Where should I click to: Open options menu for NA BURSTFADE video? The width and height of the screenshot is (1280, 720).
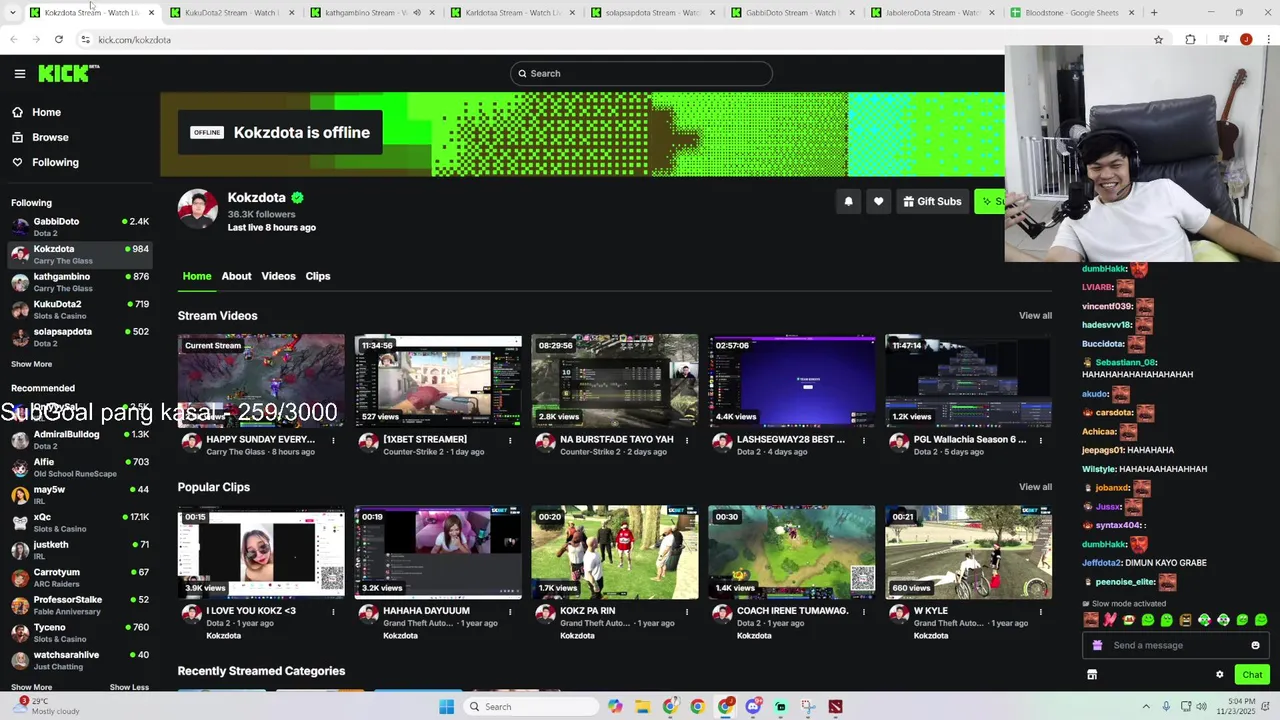coord(687,440)
